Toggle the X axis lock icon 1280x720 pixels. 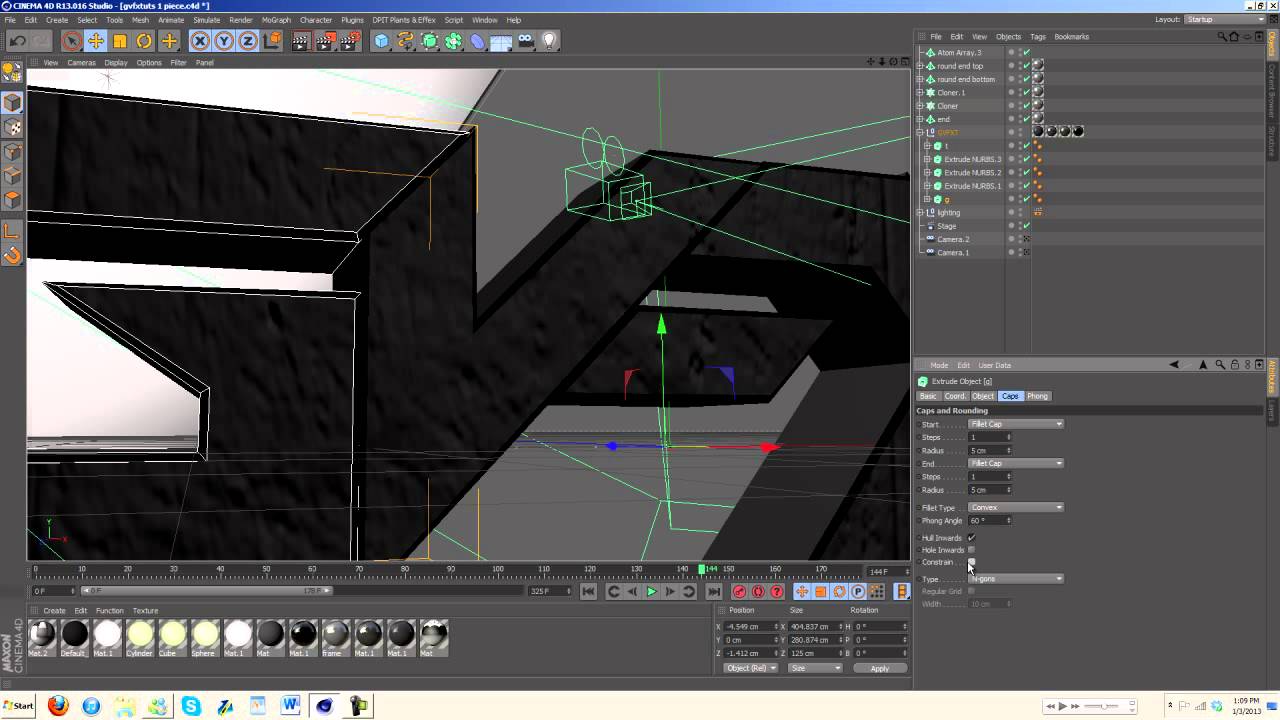pos(200,41)
